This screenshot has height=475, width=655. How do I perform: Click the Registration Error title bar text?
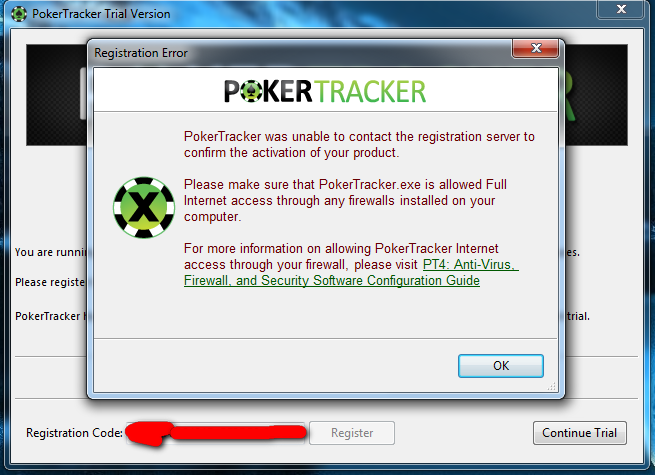[141, 53]
